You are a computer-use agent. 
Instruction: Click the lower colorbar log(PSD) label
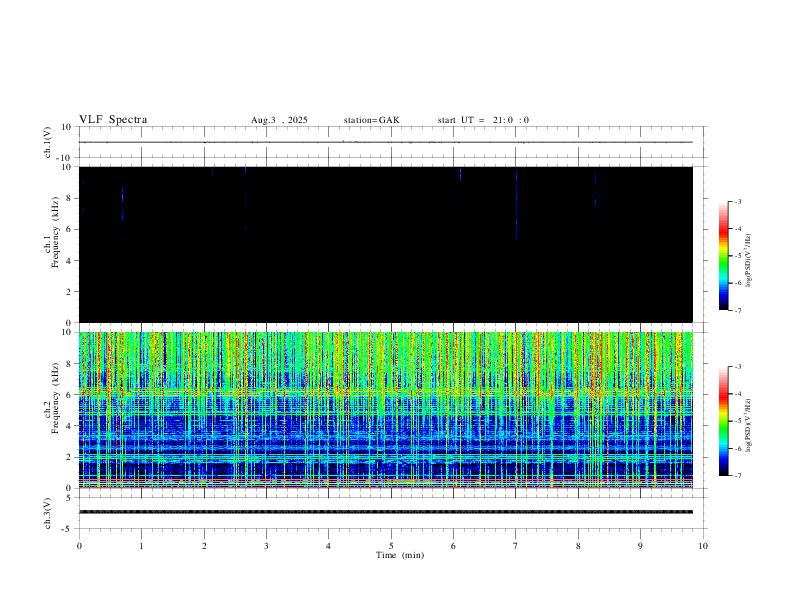tap(749, 426)
